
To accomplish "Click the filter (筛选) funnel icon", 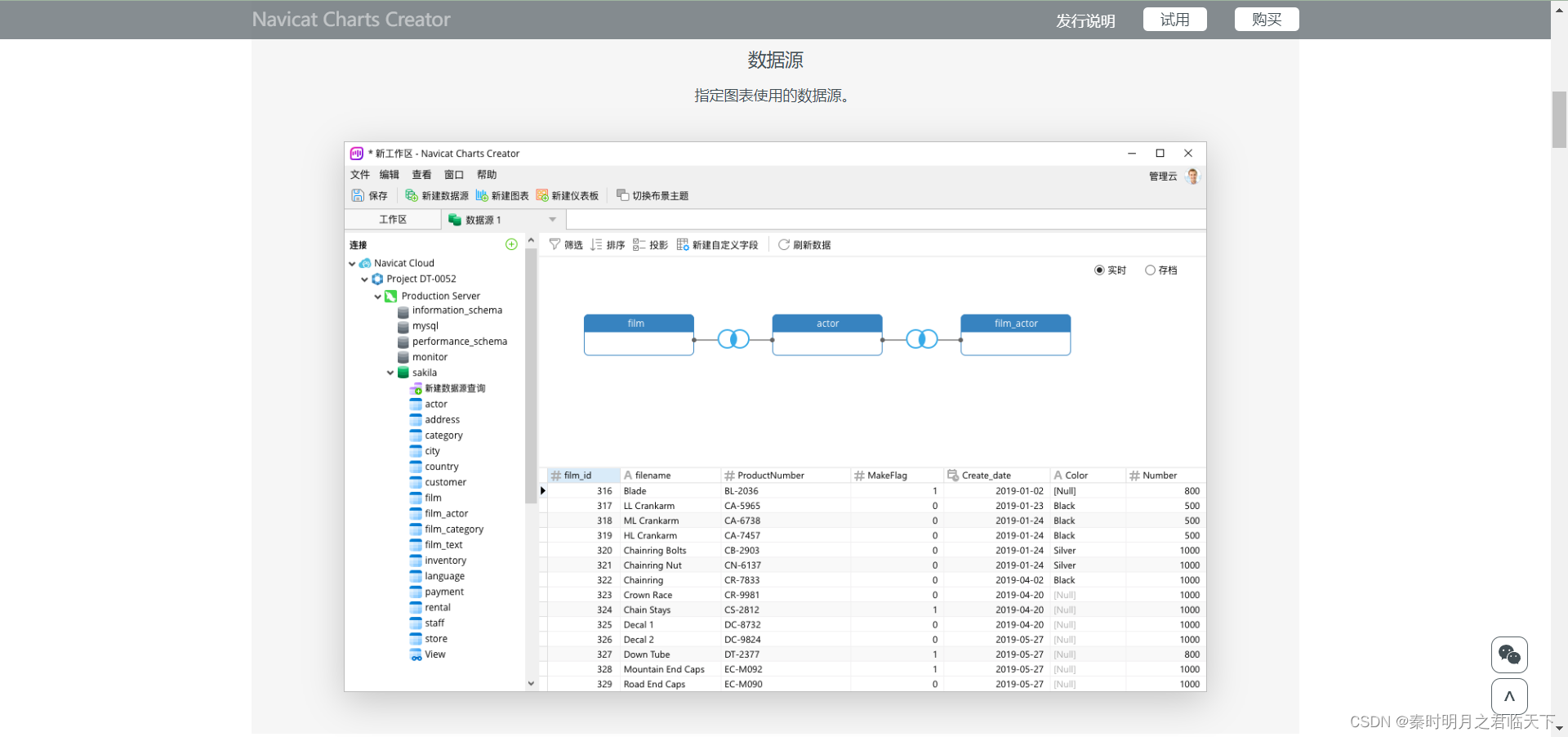I will point(555,244).
